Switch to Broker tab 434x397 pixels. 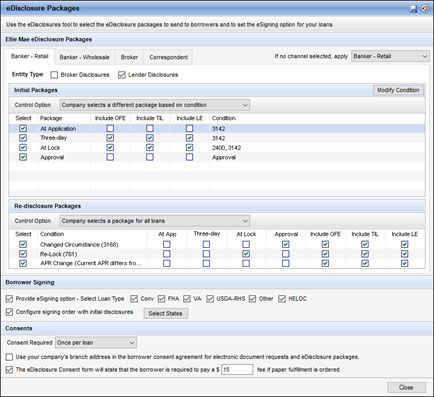[129, 57]
